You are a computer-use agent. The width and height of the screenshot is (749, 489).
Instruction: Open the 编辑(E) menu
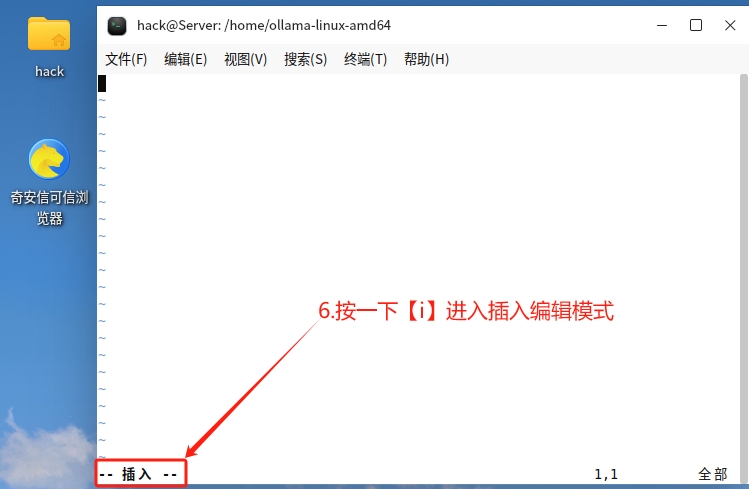click(x=186, y=59)
